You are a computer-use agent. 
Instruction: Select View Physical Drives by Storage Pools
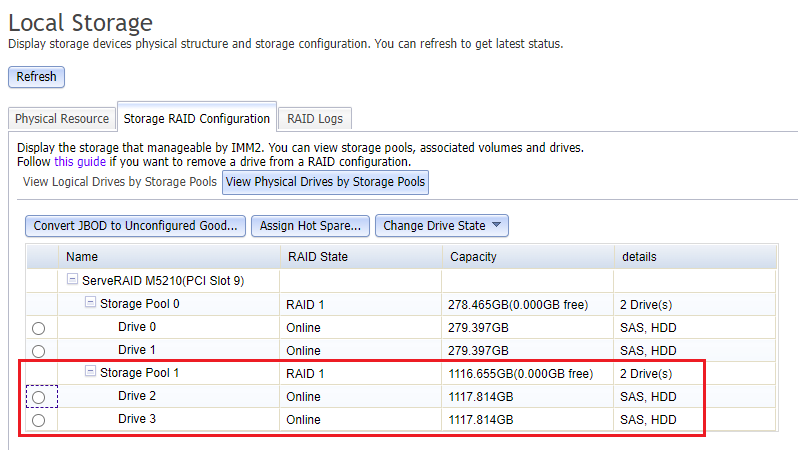[x=326, y=182]
